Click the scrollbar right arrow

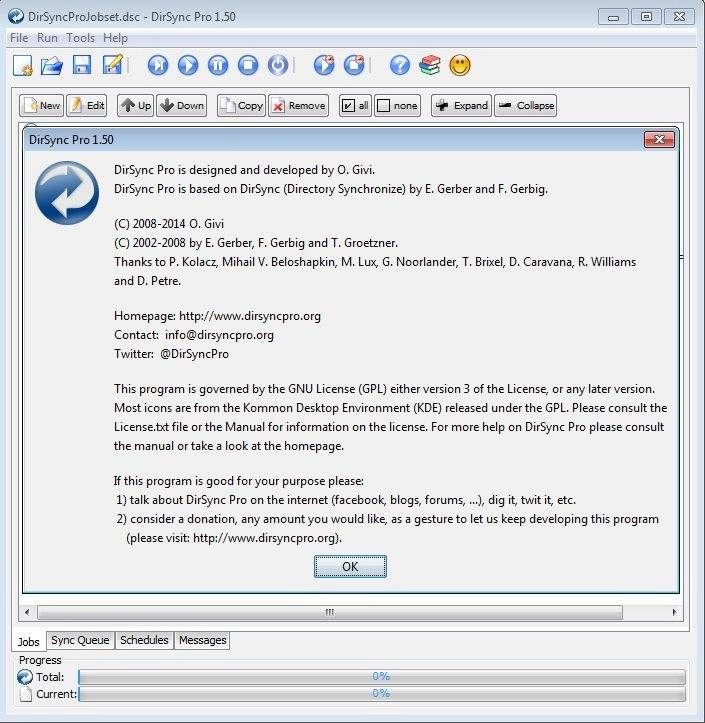tap(675, 612)
